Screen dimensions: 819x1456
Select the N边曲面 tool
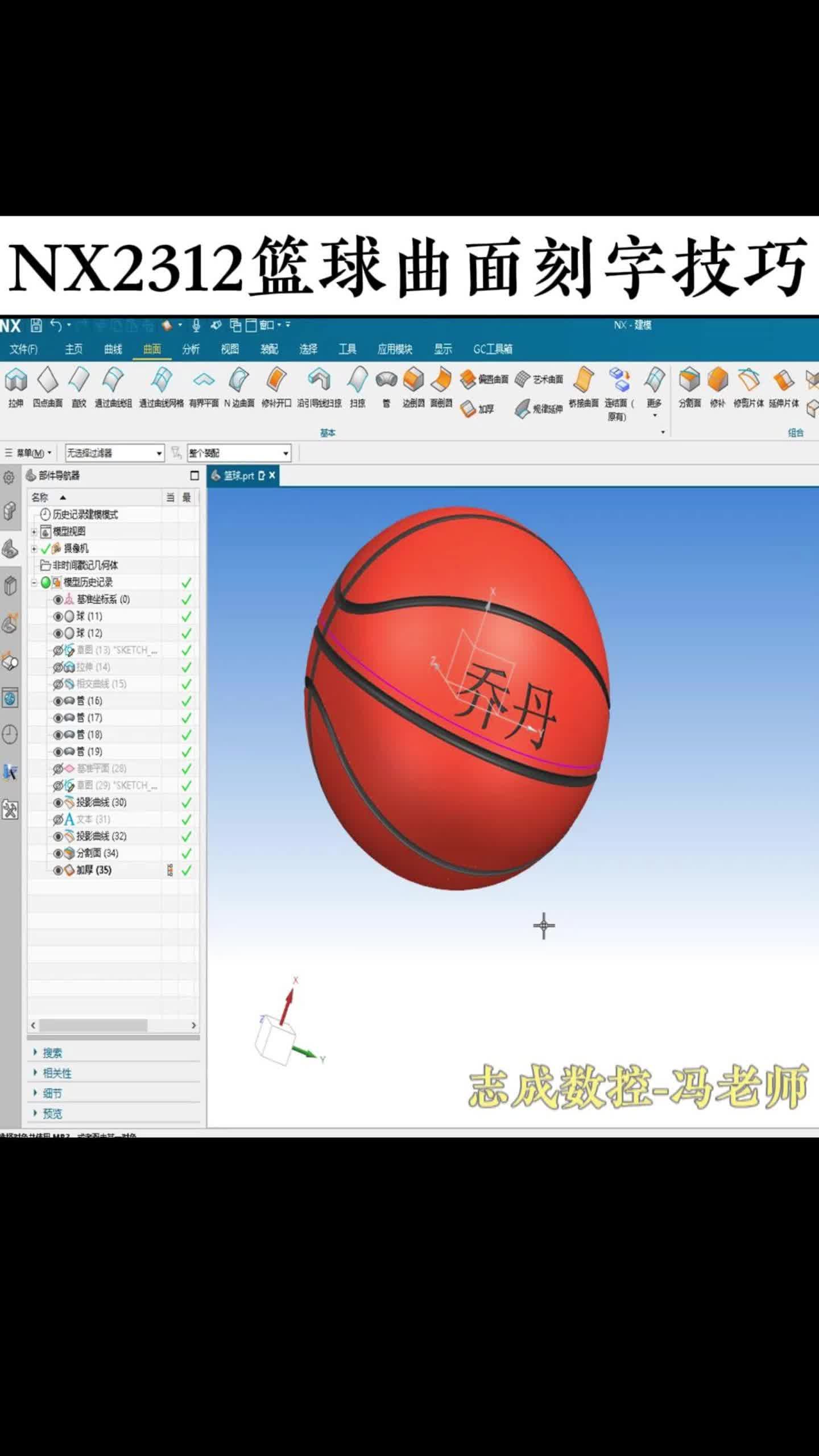pos(239,387)
